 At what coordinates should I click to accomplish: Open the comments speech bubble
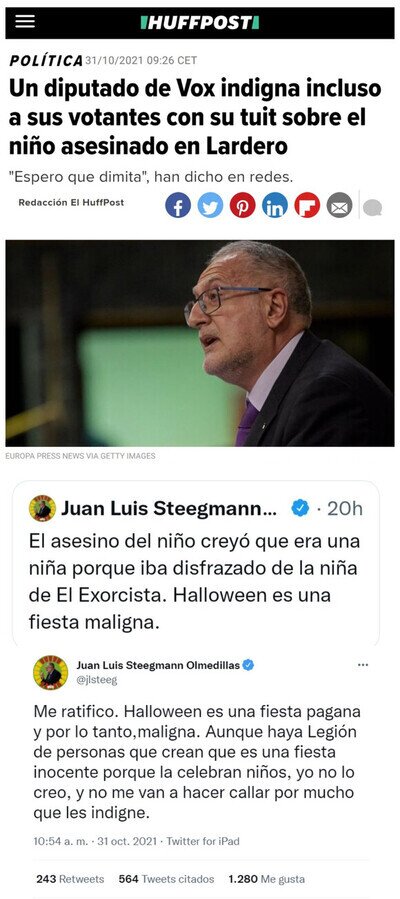(x=372, y=207)
